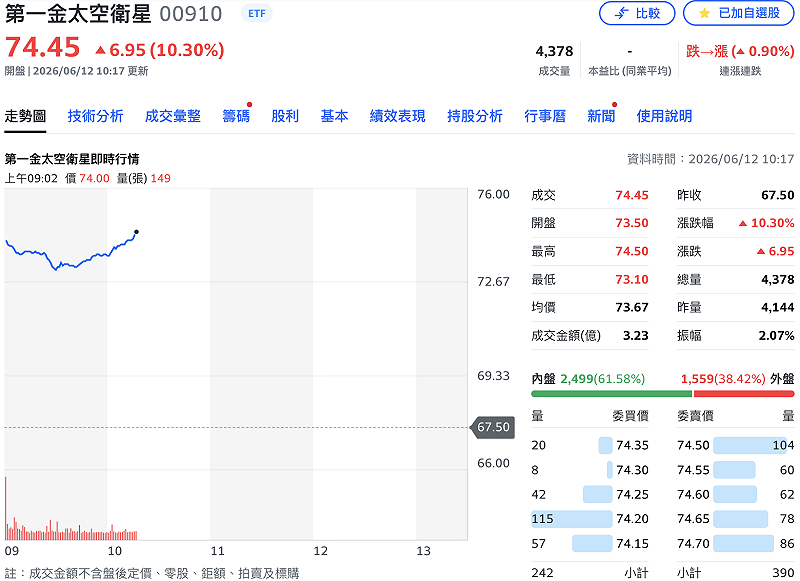Click the 昨收 67.50 value
The width and height of the screenshot is (800, 581).
[778, 195]
